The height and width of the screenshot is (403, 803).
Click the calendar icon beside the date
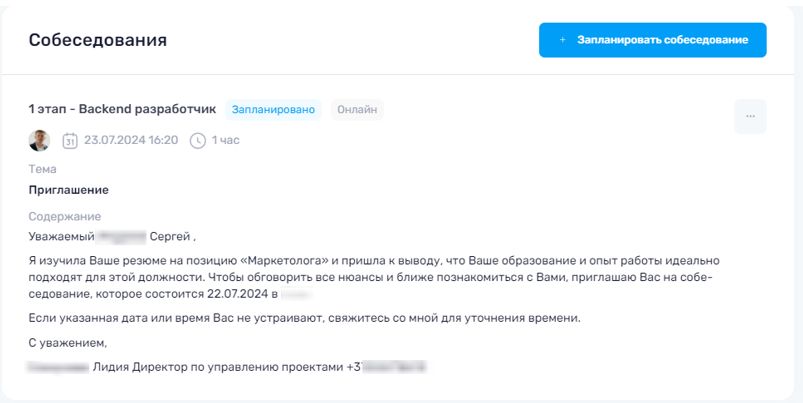tap(70, 140)
